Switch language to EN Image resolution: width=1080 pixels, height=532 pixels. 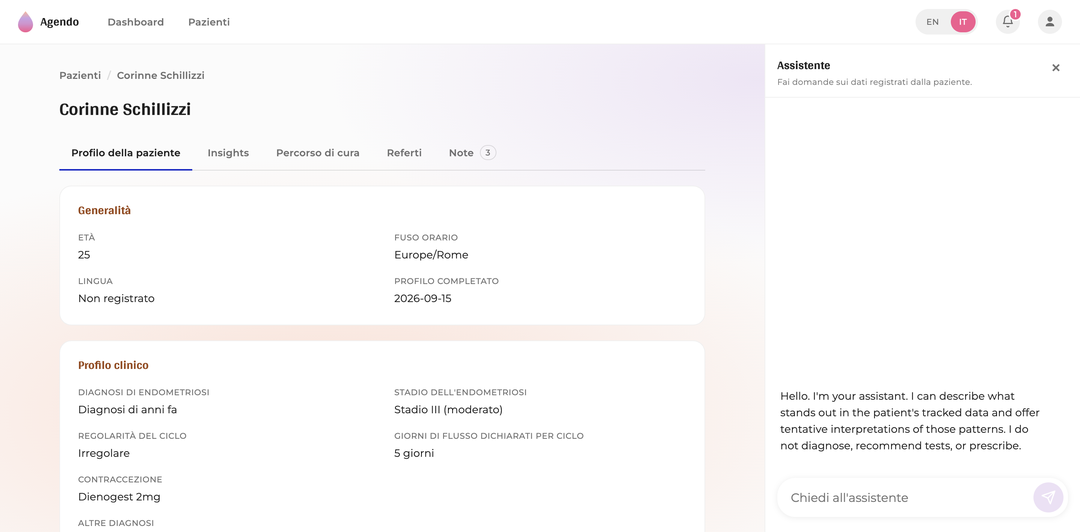point(933,22)
